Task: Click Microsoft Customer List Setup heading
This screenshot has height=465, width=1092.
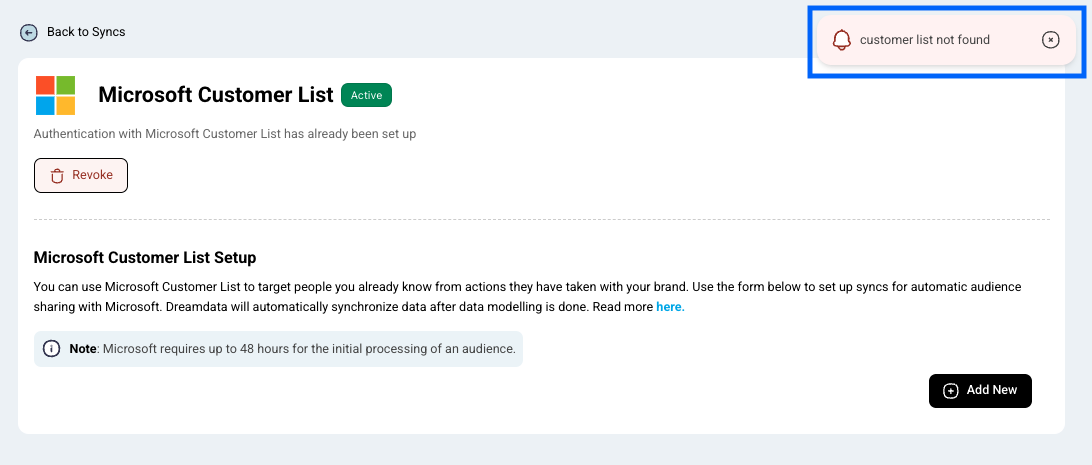Action: 145,258
